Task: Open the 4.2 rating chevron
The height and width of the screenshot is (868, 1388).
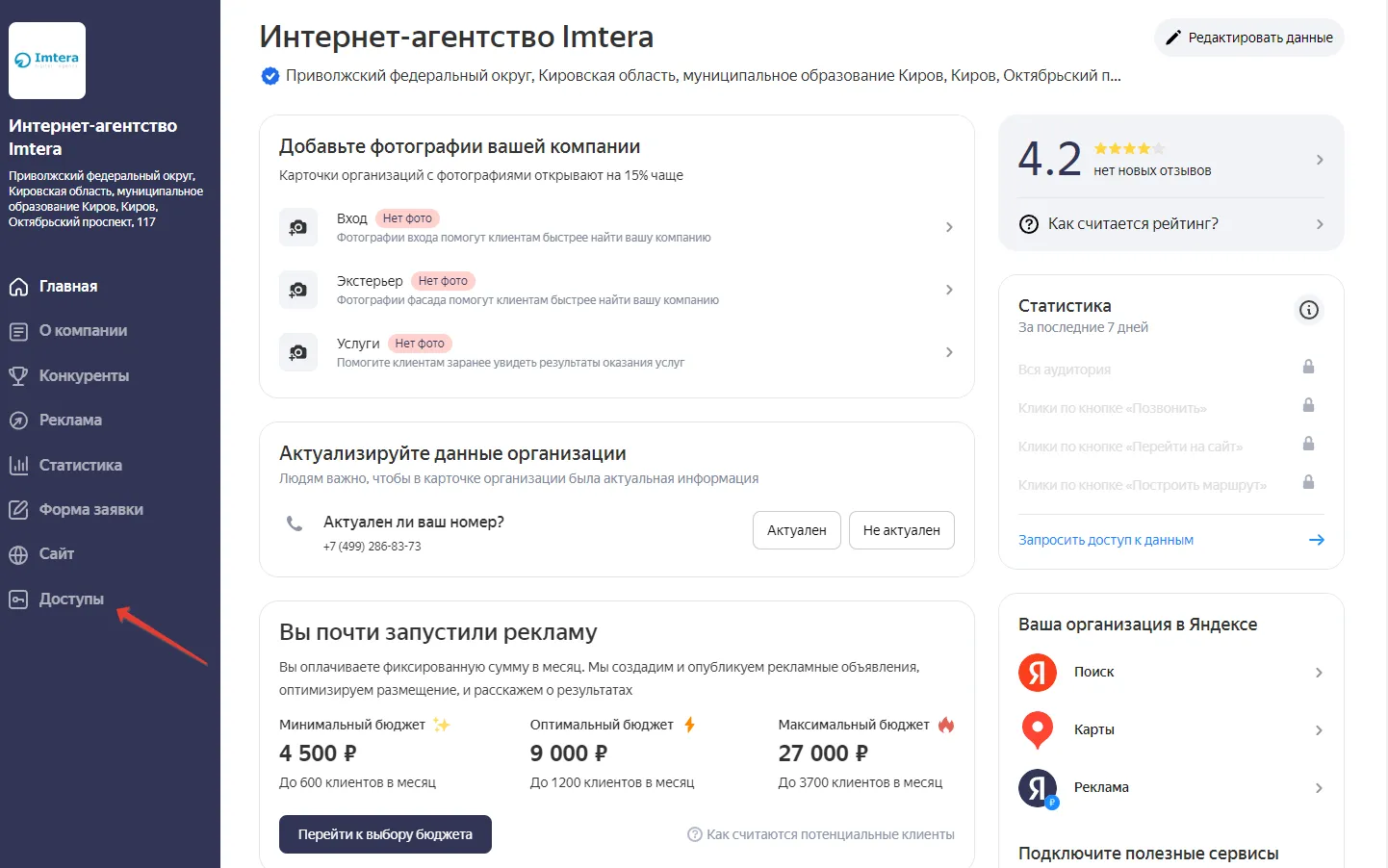Action: pyautogui.click(x=1320, y=160)
